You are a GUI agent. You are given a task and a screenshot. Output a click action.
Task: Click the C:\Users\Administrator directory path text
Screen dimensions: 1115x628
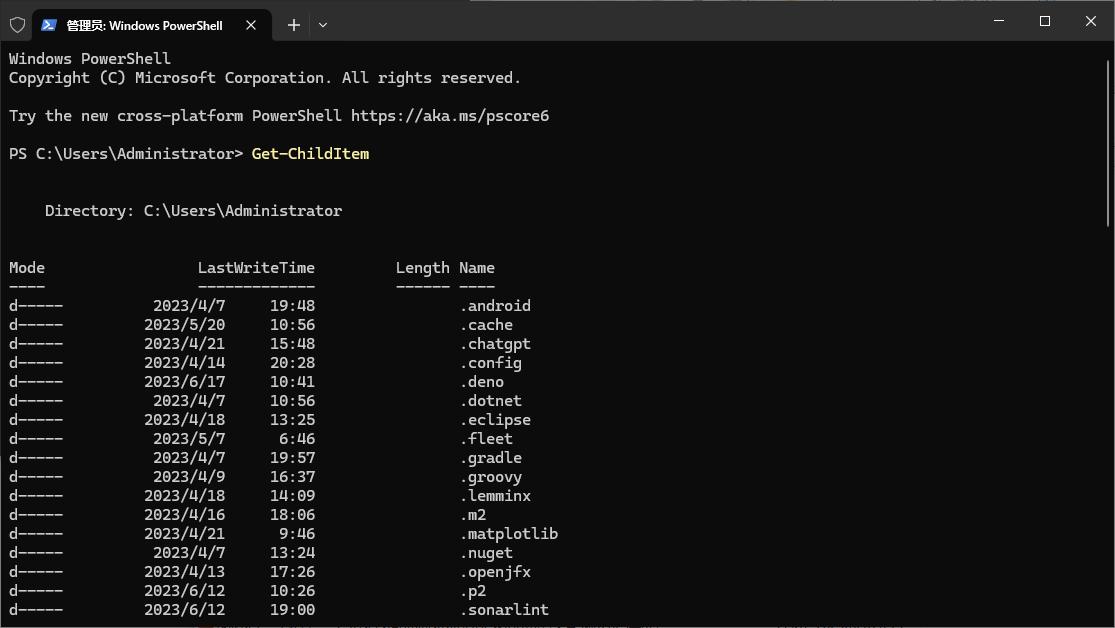pyautogui.click(x=243, y=210)
